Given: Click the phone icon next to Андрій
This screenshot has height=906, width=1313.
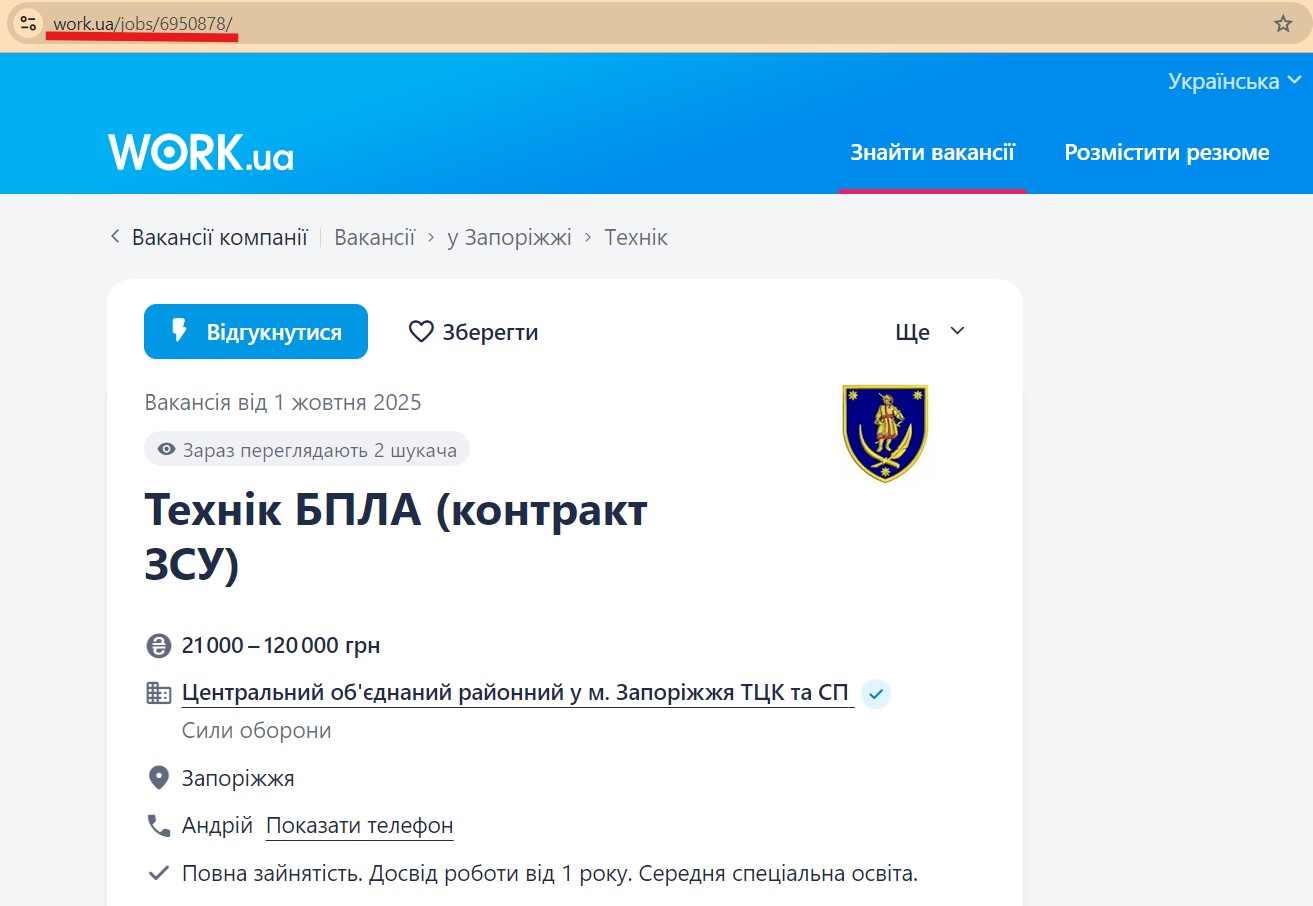Looking at the screenshot, I should pyautogui.click(x=158, y=826).
